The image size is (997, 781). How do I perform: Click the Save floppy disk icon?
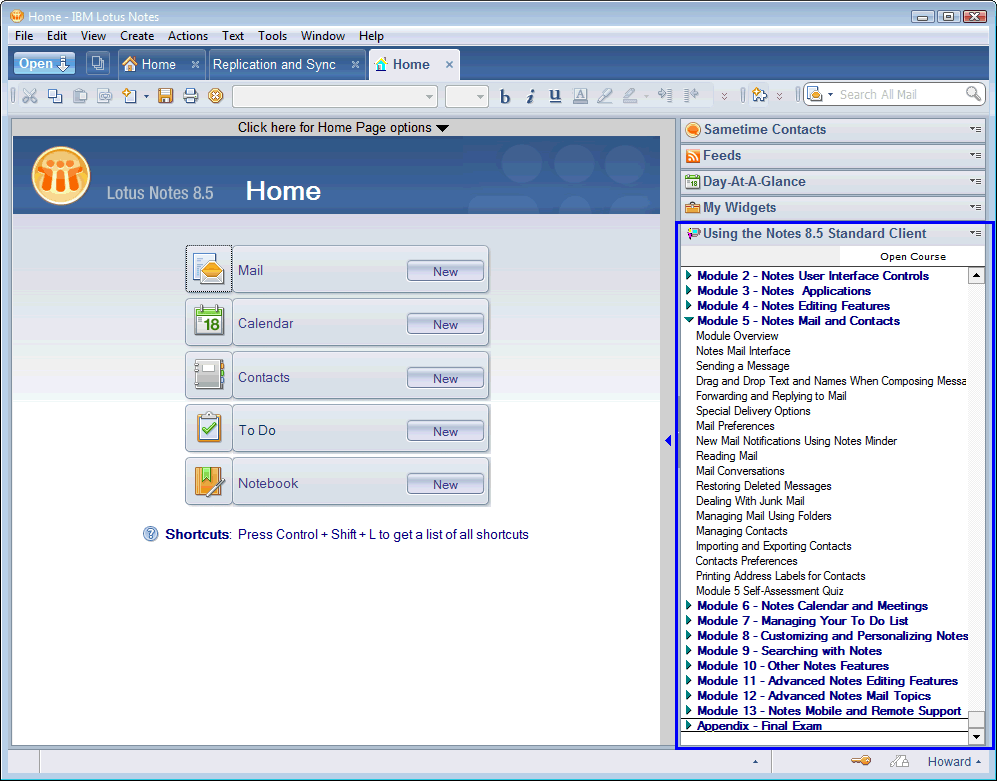(x=165, y=96)
